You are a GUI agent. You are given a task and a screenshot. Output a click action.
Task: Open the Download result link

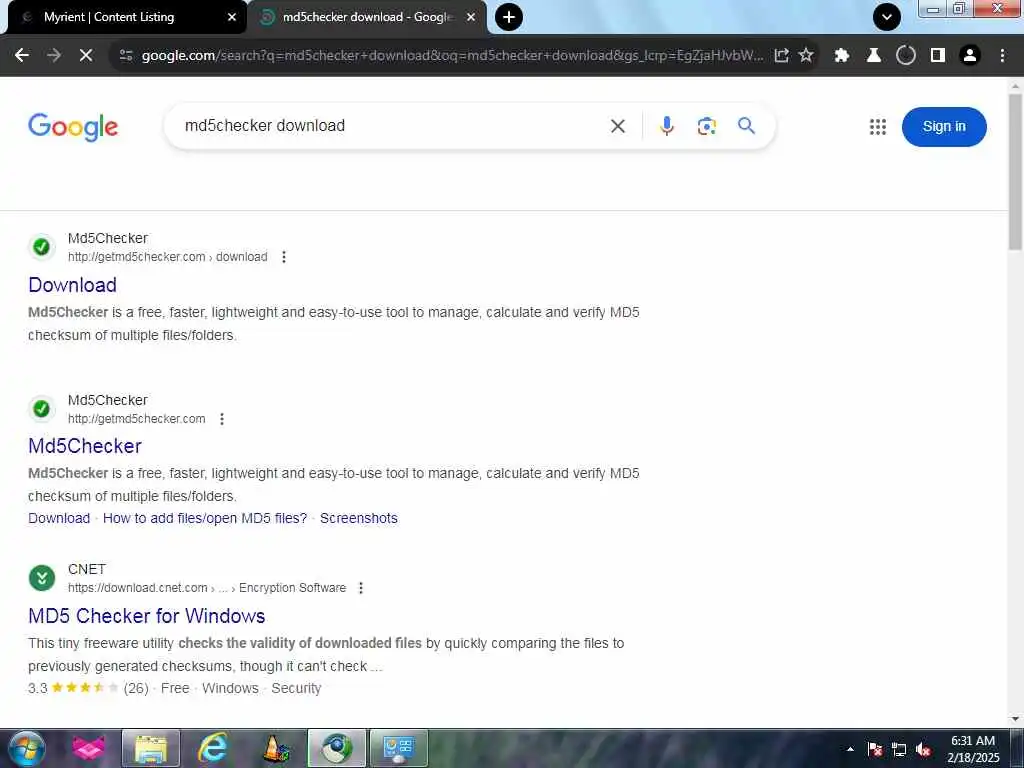72,285
